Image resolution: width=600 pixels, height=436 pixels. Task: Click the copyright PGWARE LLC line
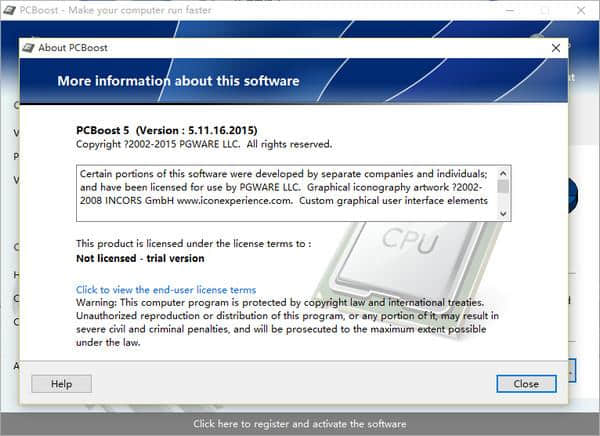coord(204,144)
